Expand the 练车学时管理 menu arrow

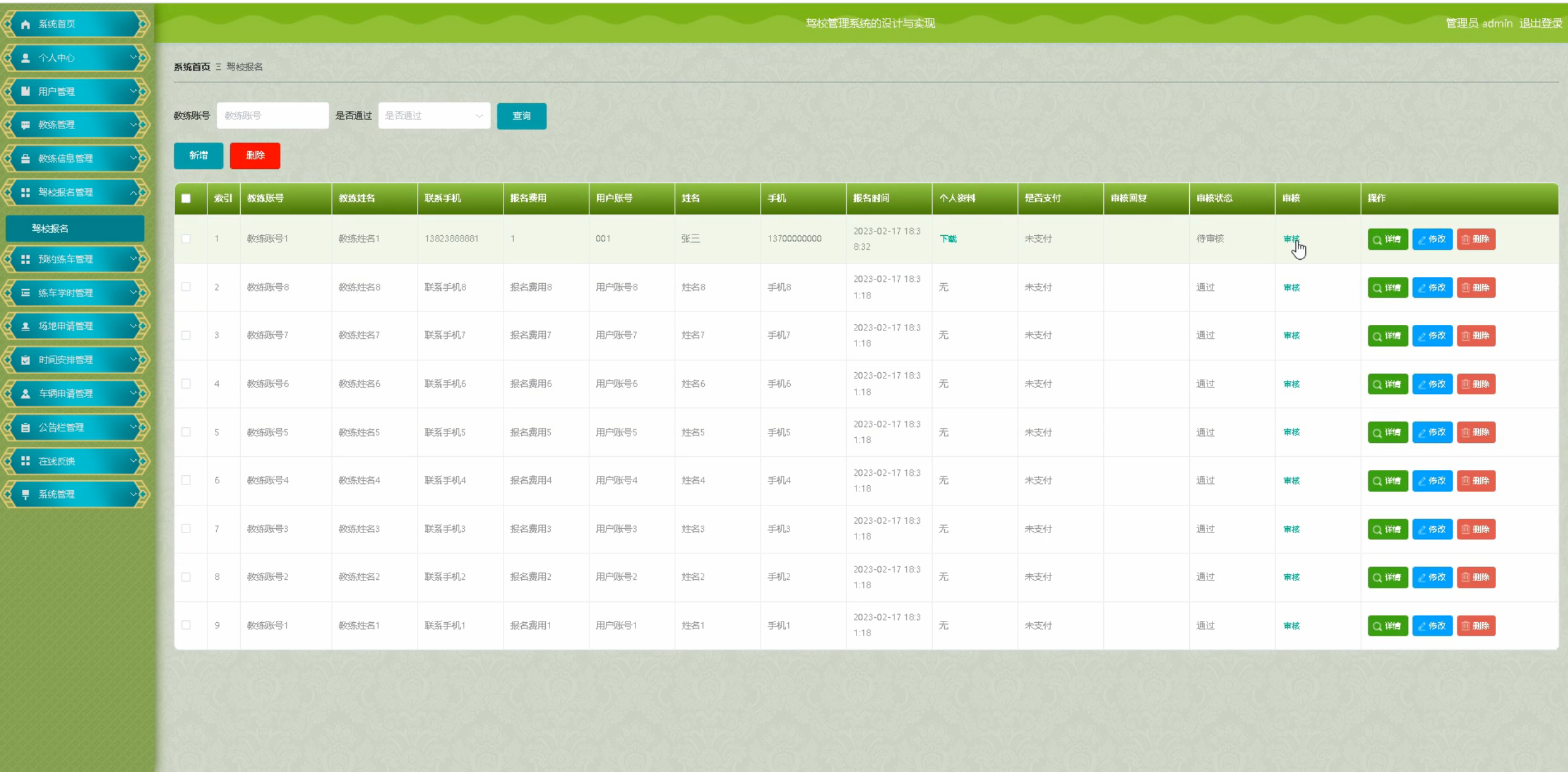pyautogui.click(x=133, y=292)
